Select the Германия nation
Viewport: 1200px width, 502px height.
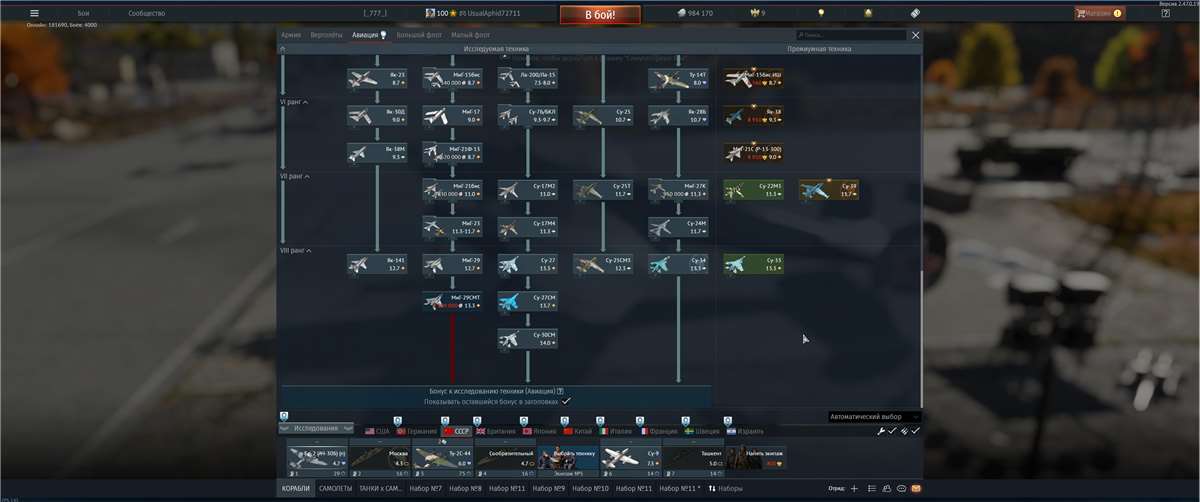(417, 431)
